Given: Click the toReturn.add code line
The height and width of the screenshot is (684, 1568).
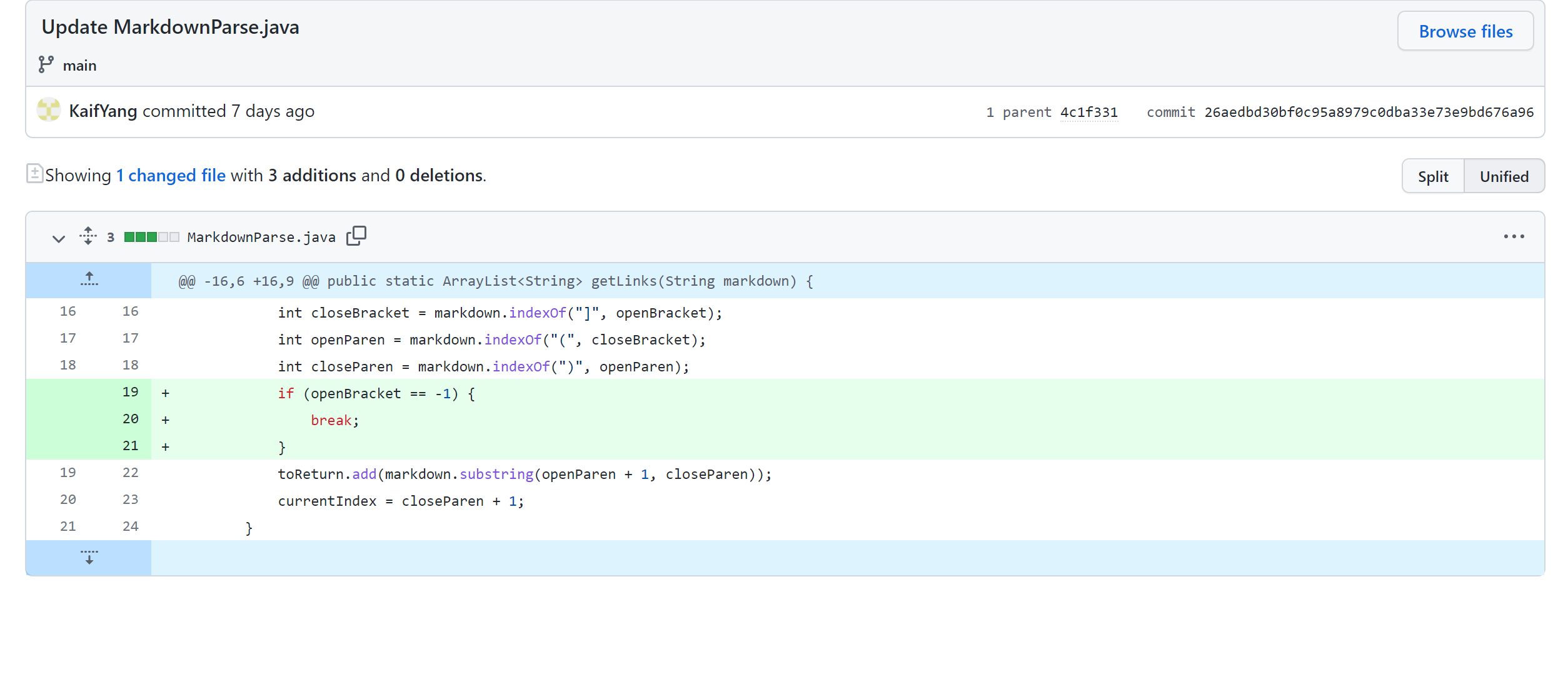Looking at the screenshot, I should (525, 474).
